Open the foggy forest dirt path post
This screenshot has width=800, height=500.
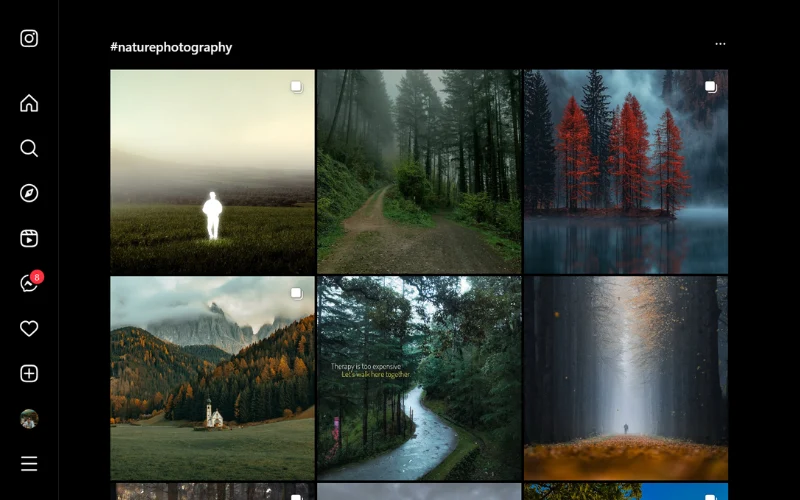click(x=419, y=172)
